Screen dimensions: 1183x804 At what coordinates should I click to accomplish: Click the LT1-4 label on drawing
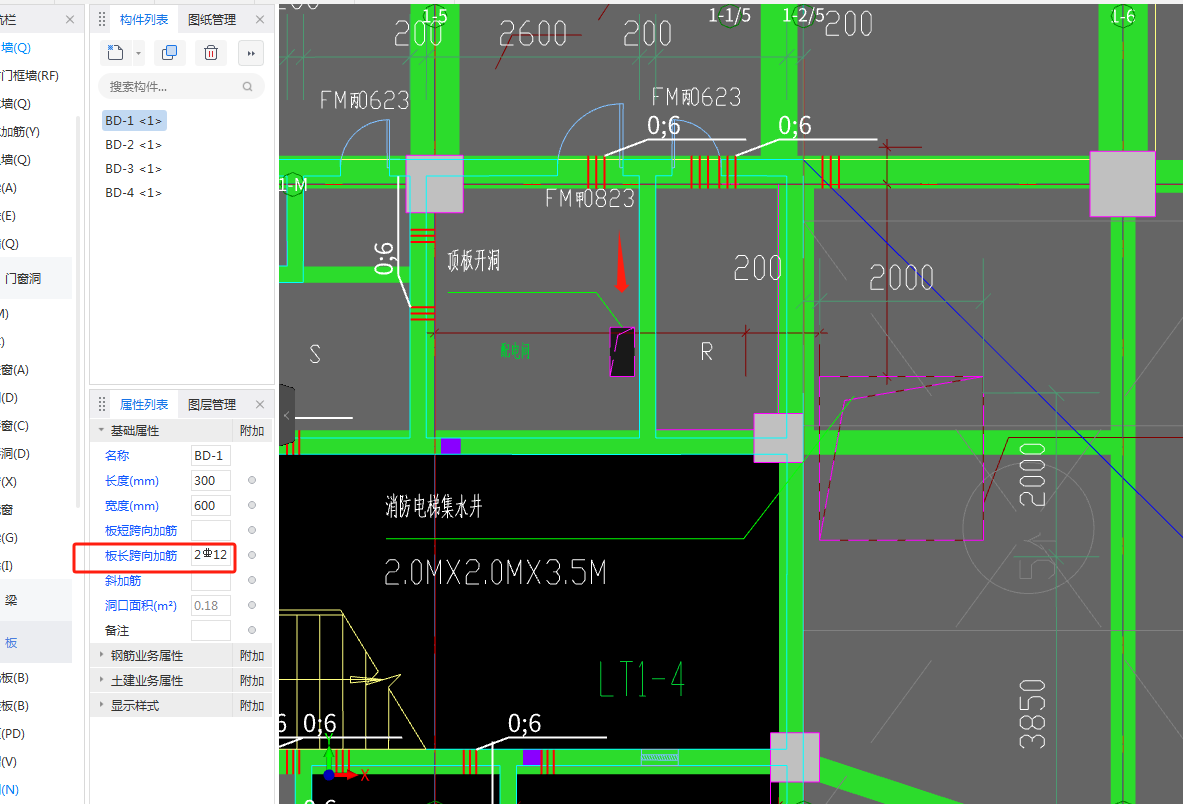(642, 680)
